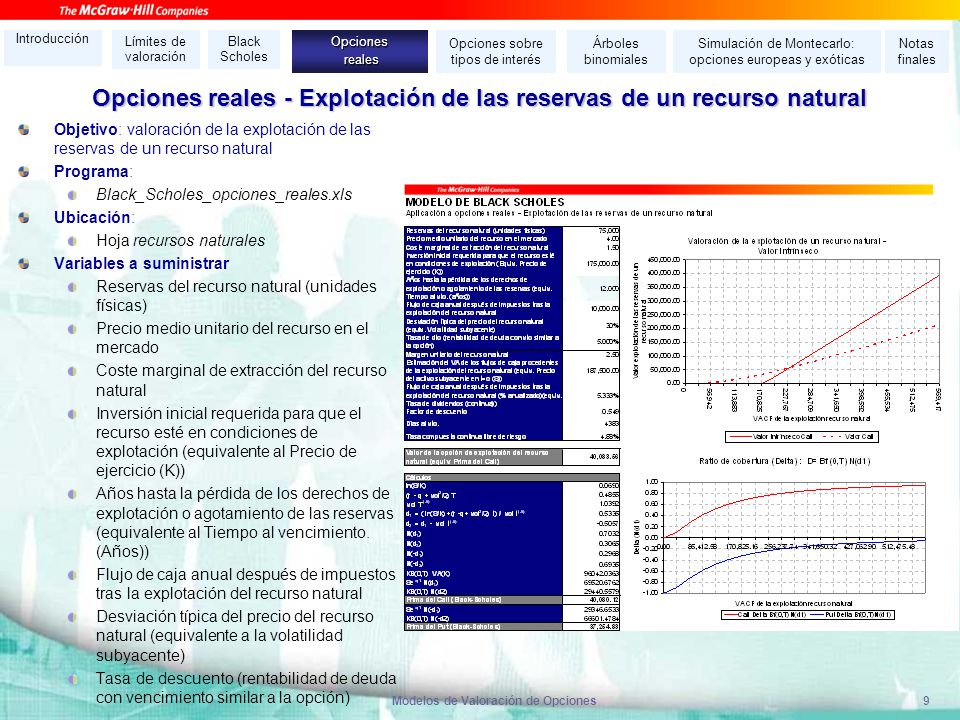The image size is (960, 720).
Task: Click Flujo de caja anual item
Action: [246, 583]
